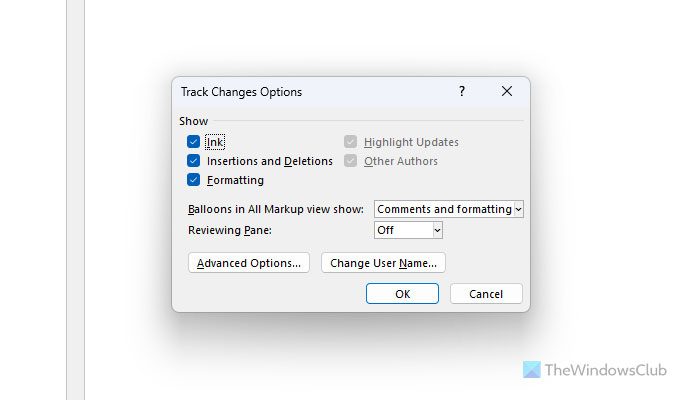Screen dimensions: 700x400
Task: Click the Reviewing Pane label
Action: (x=230, y=230)
